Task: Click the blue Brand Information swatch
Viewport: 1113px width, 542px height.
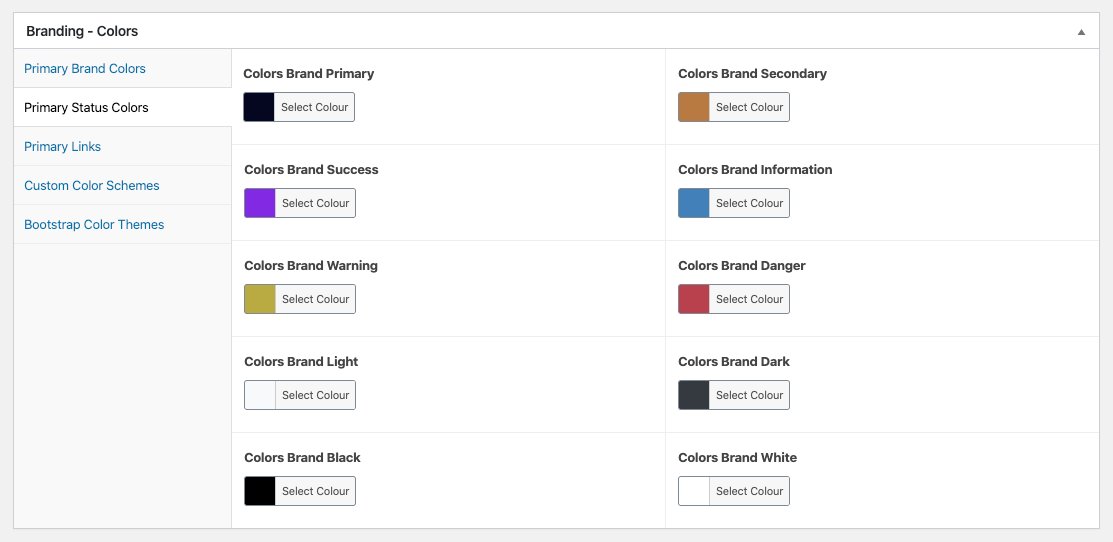Action: 694,203
